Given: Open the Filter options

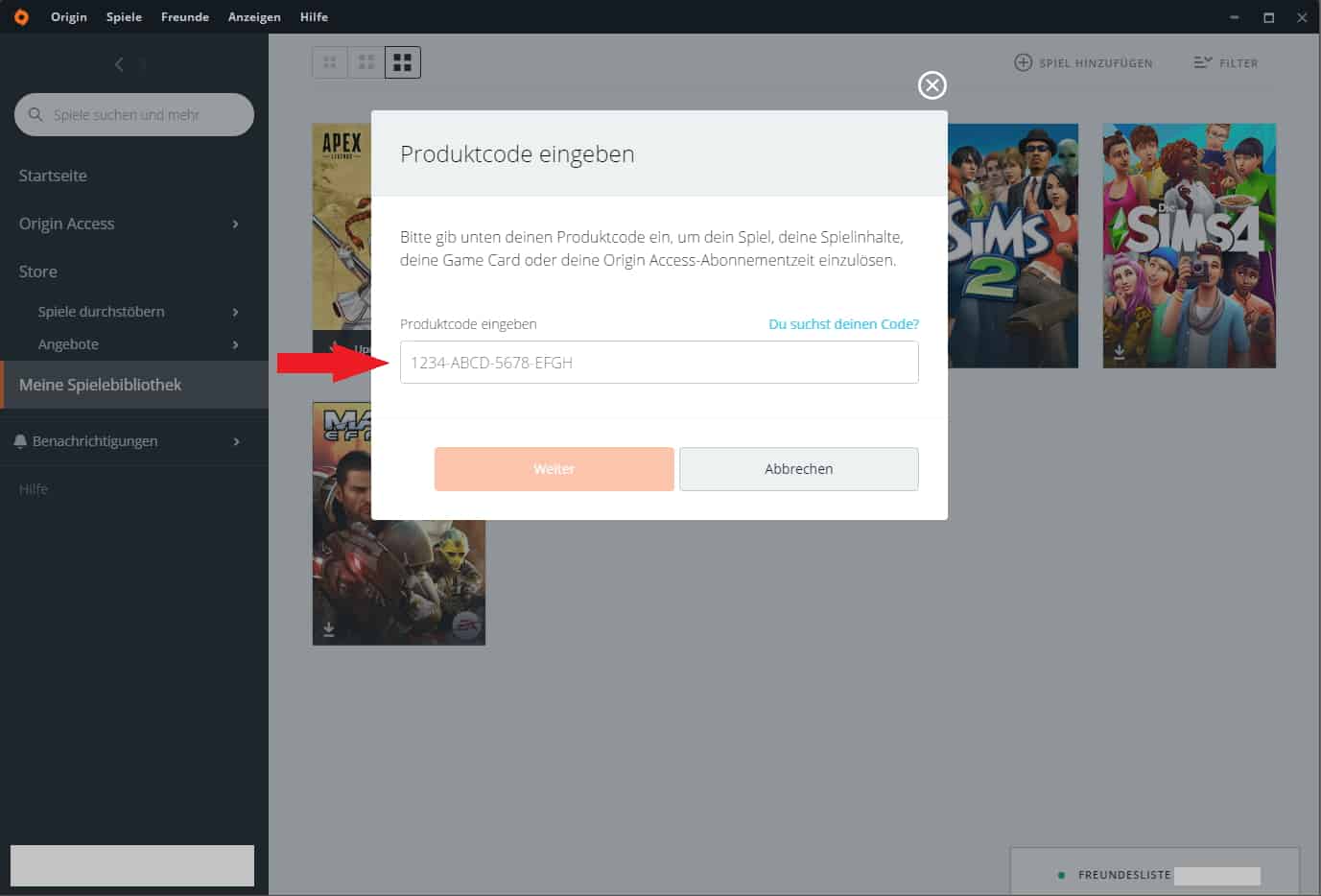Looking at the screenshot, I should point(1226,62).
